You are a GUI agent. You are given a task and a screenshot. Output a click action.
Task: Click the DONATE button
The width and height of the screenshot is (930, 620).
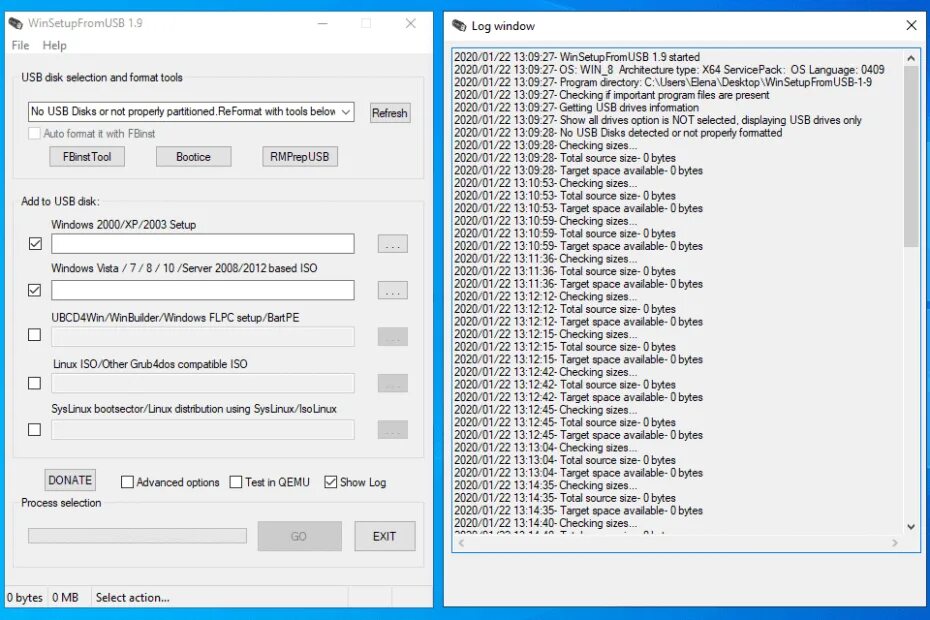coord(70,480)
